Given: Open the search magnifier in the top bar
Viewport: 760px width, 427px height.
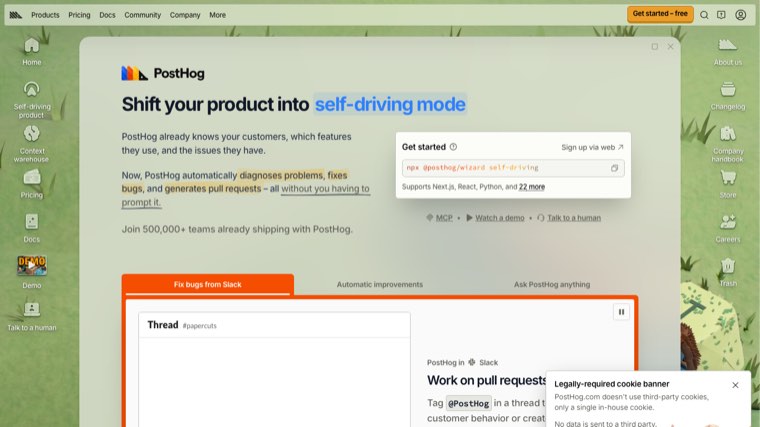Looking at the screenshot, I should pos(704,15).
